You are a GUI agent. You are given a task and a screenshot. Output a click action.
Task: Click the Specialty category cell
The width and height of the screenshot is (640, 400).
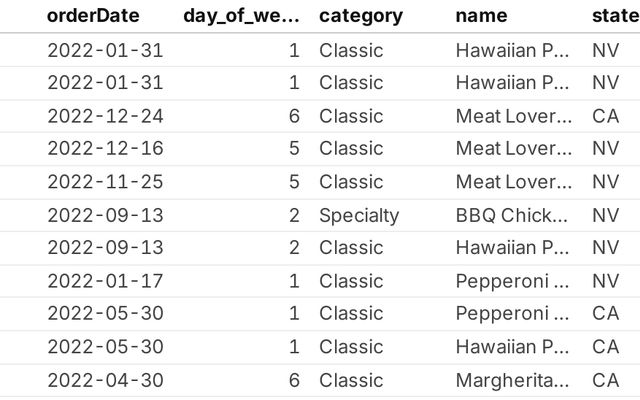tap(359, 215)
